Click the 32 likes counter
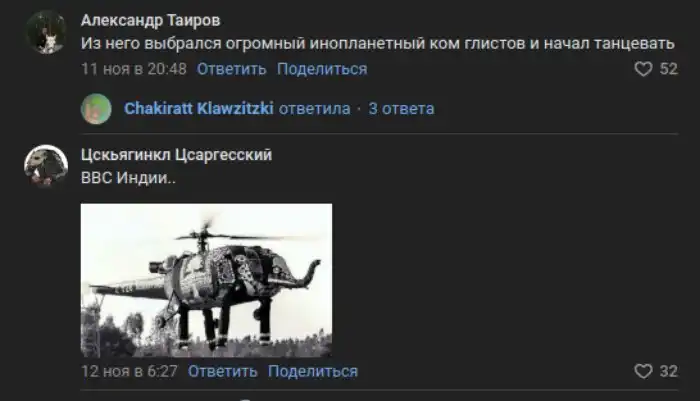This screenshot has height=401, width=700. pos(668,371)
